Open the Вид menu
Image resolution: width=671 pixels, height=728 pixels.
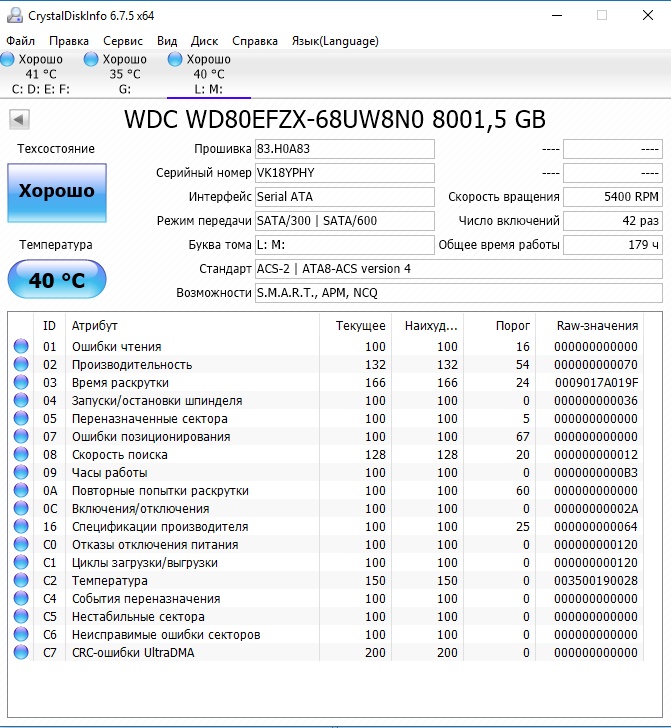(167, 41)
